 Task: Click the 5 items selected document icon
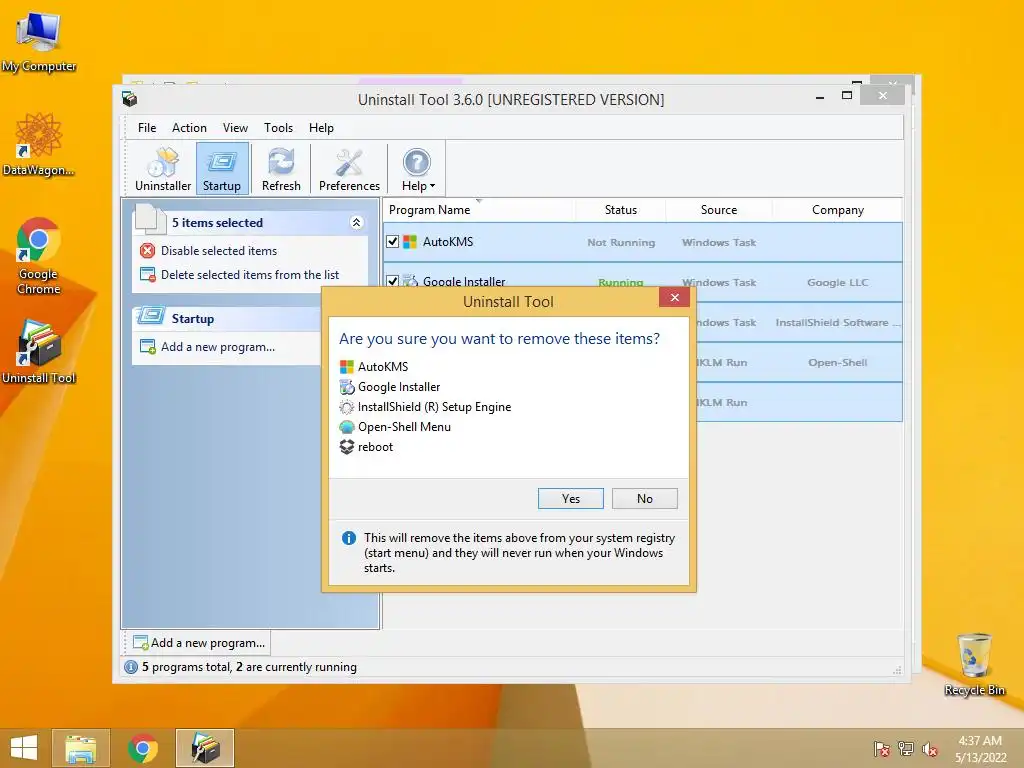[x=150, y=220]
